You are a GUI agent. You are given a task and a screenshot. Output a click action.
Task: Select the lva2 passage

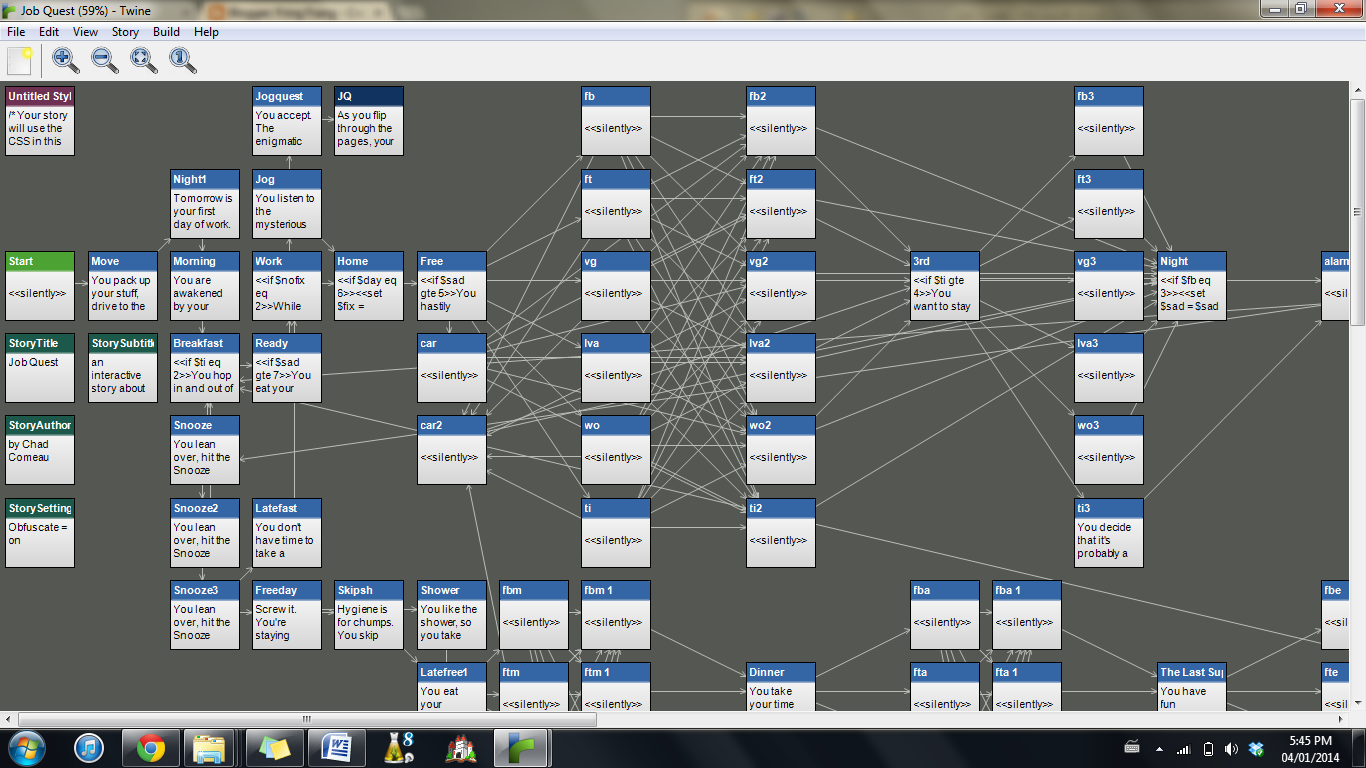click(781, 367)
